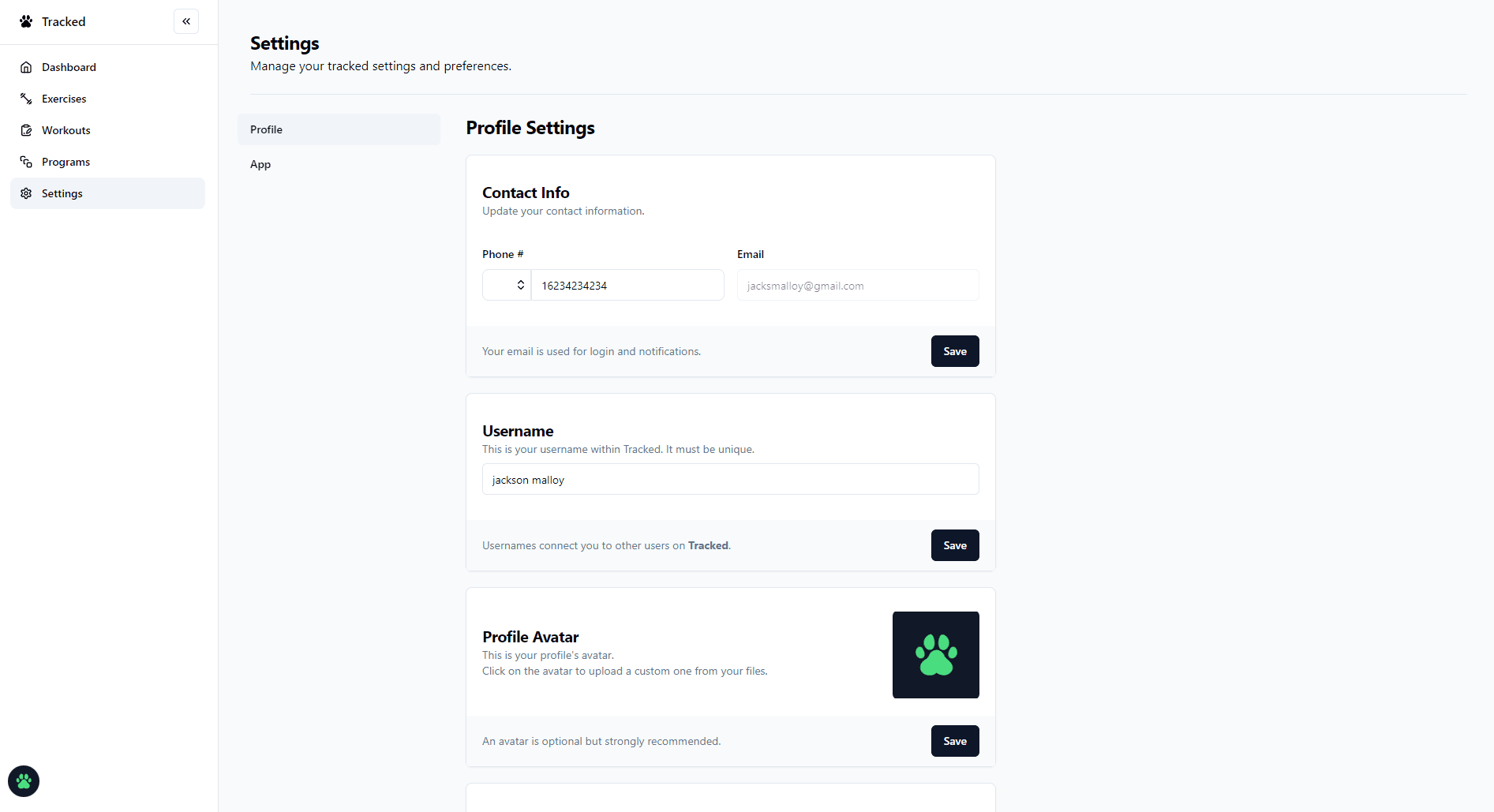
Task: Focus the username text field
Action: (x=731, y=479)
